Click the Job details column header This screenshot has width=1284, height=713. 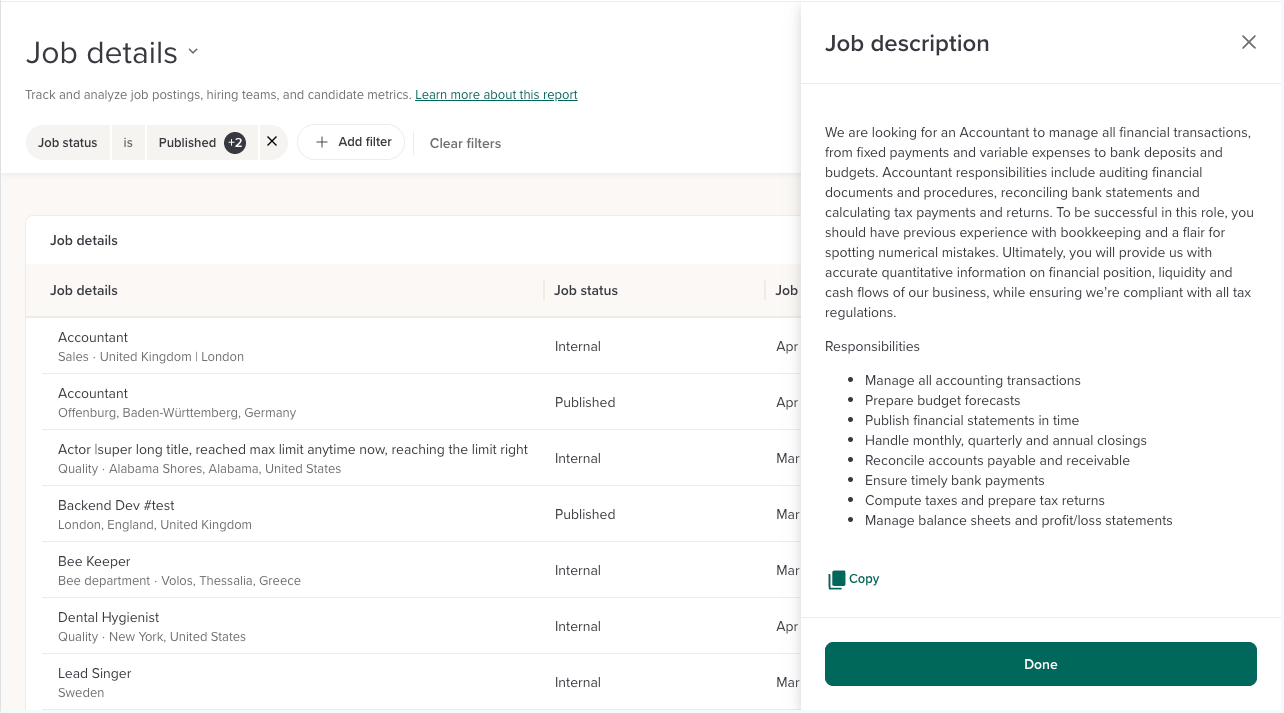84,290
